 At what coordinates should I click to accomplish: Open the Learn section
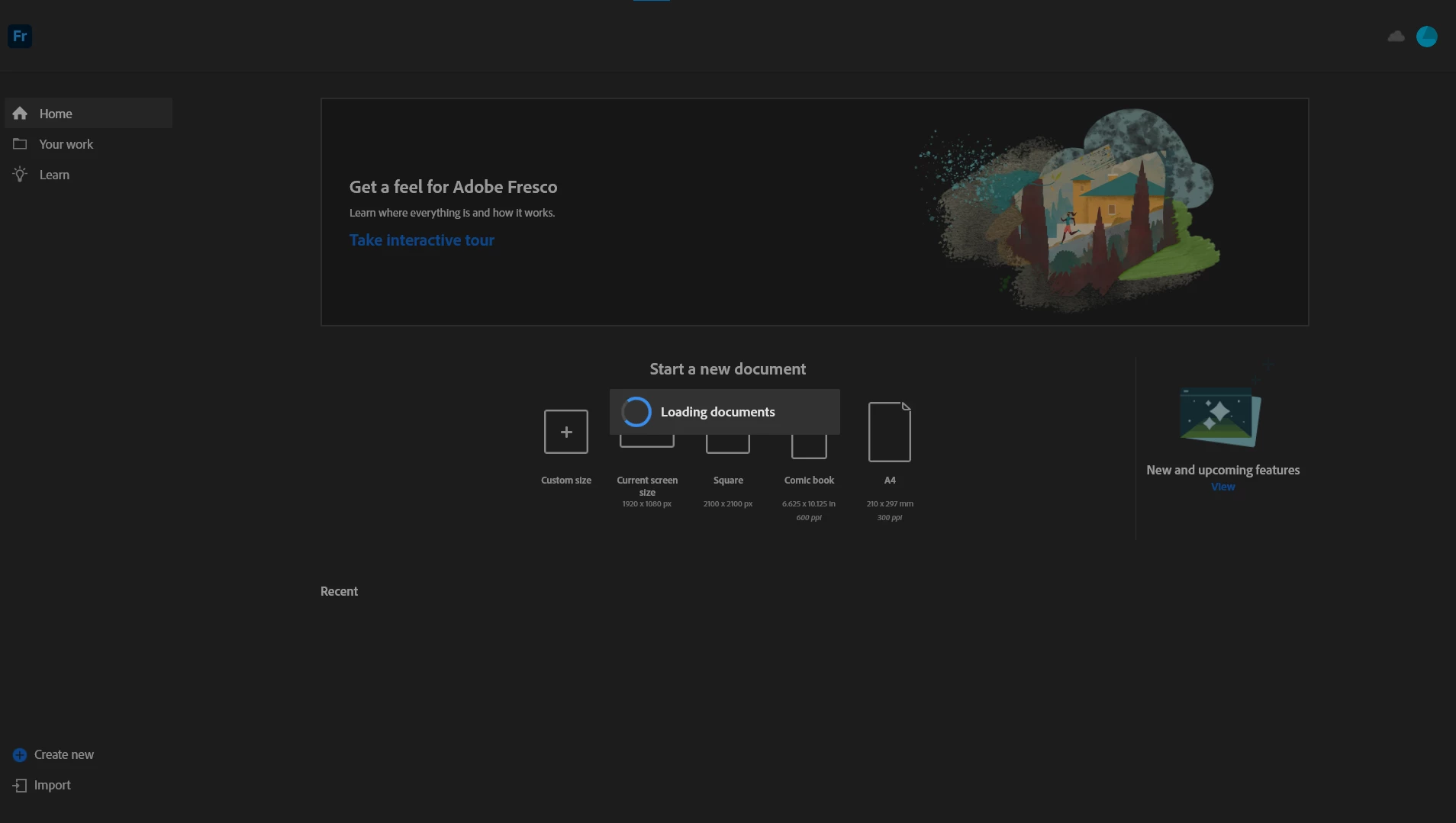[x=89, y=174]
